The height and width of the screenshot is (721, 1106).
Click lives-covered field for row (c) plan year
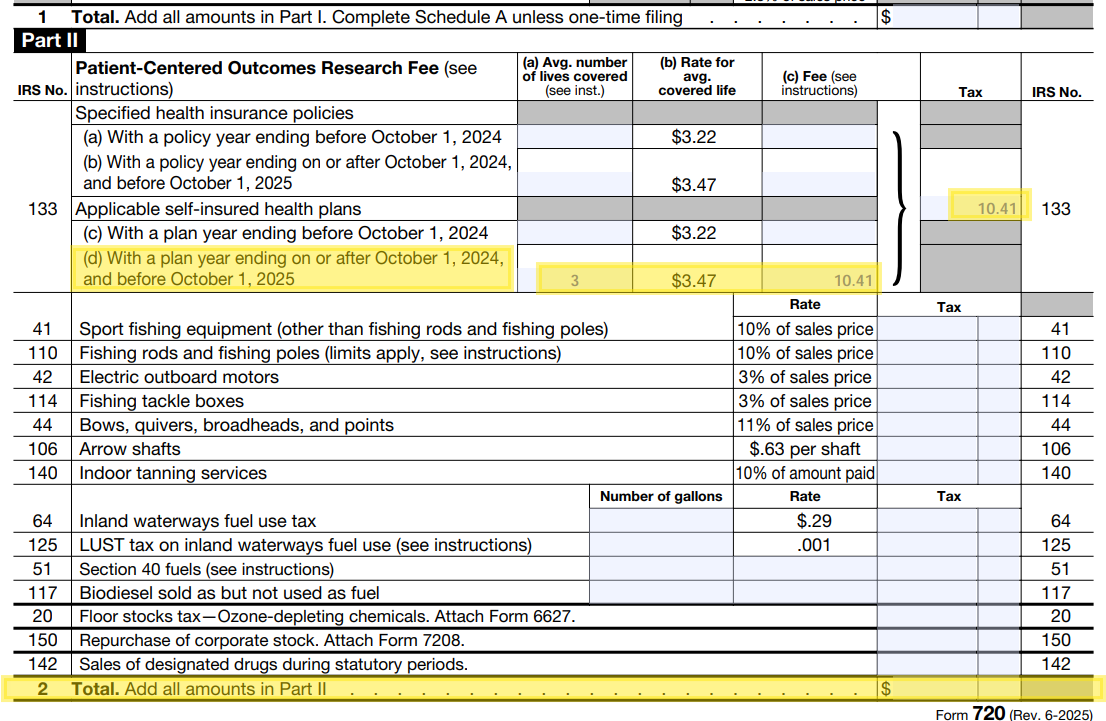(x=575, y=233)
